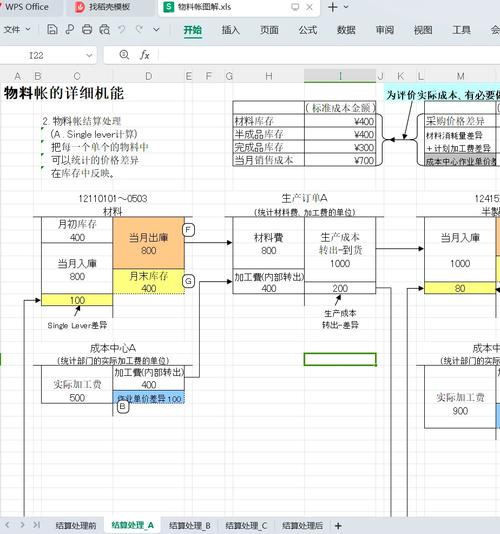Image resolution: width=500 pixels, height=534 pixels.
Task: Open Print Preview icon
Action: coord(105,30)
